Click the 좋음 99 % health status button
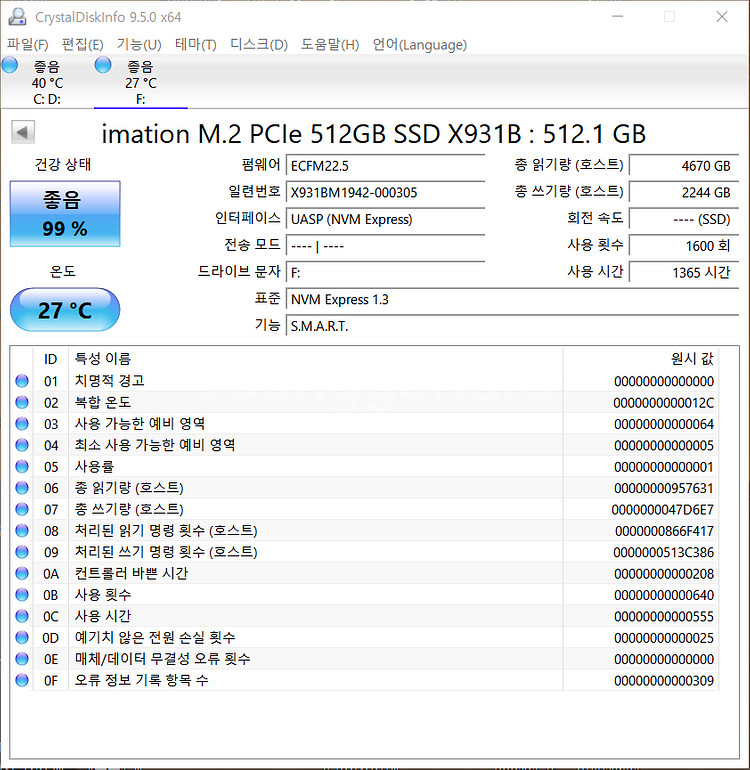 coord(65,214)
